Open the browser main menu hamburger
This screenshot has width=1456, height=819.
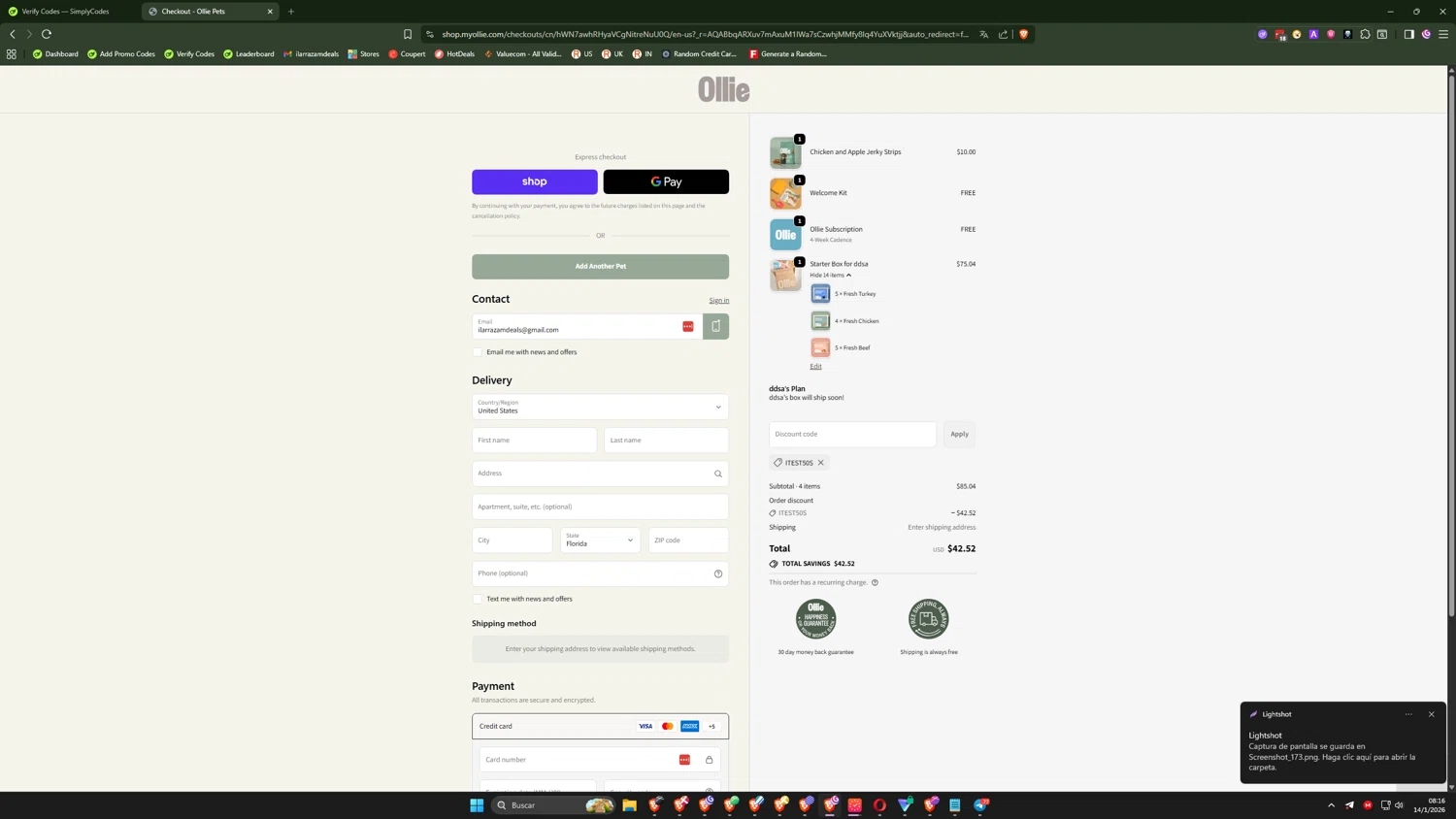pos(1443,34)
